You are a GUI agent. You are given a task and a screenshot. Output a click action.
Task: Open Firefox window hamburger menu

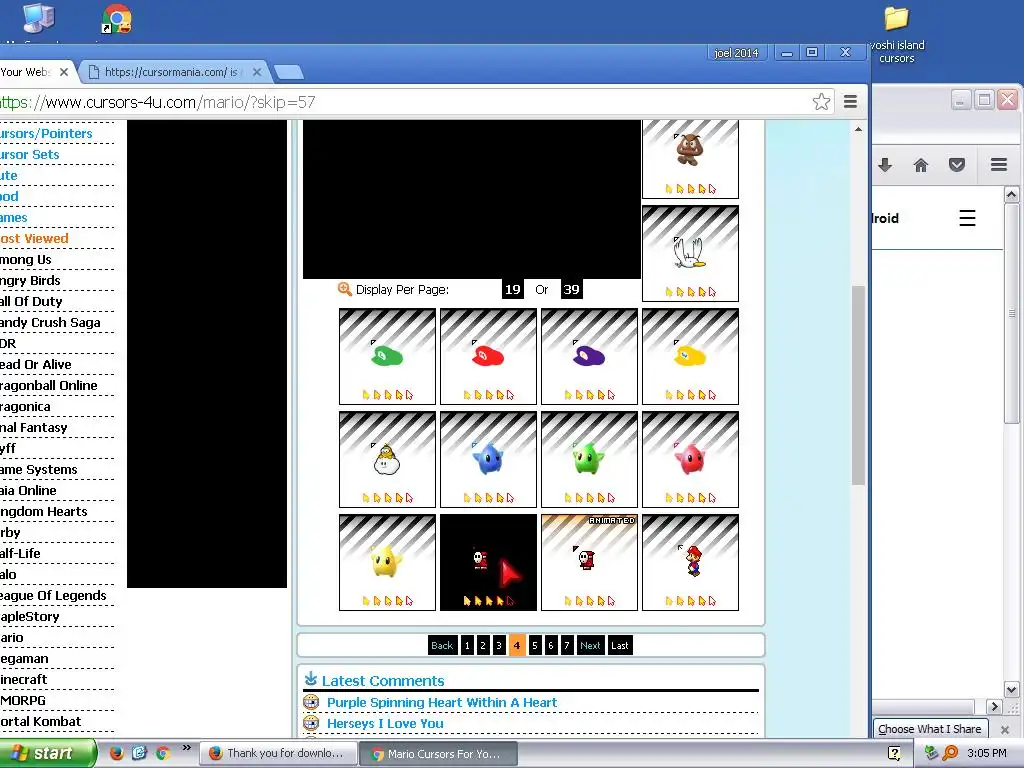pyautogui.click(x=999, y=165)
